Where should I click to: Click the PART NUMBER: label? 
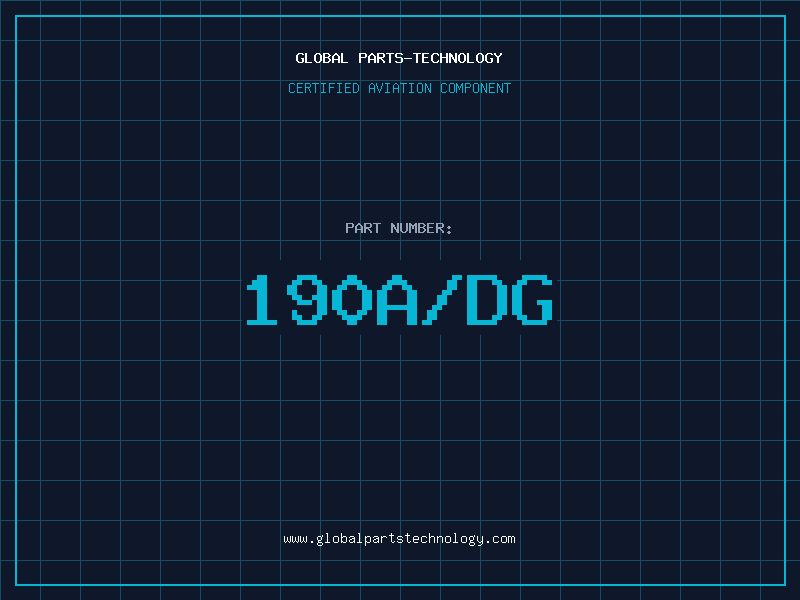(x=399, y=228)
